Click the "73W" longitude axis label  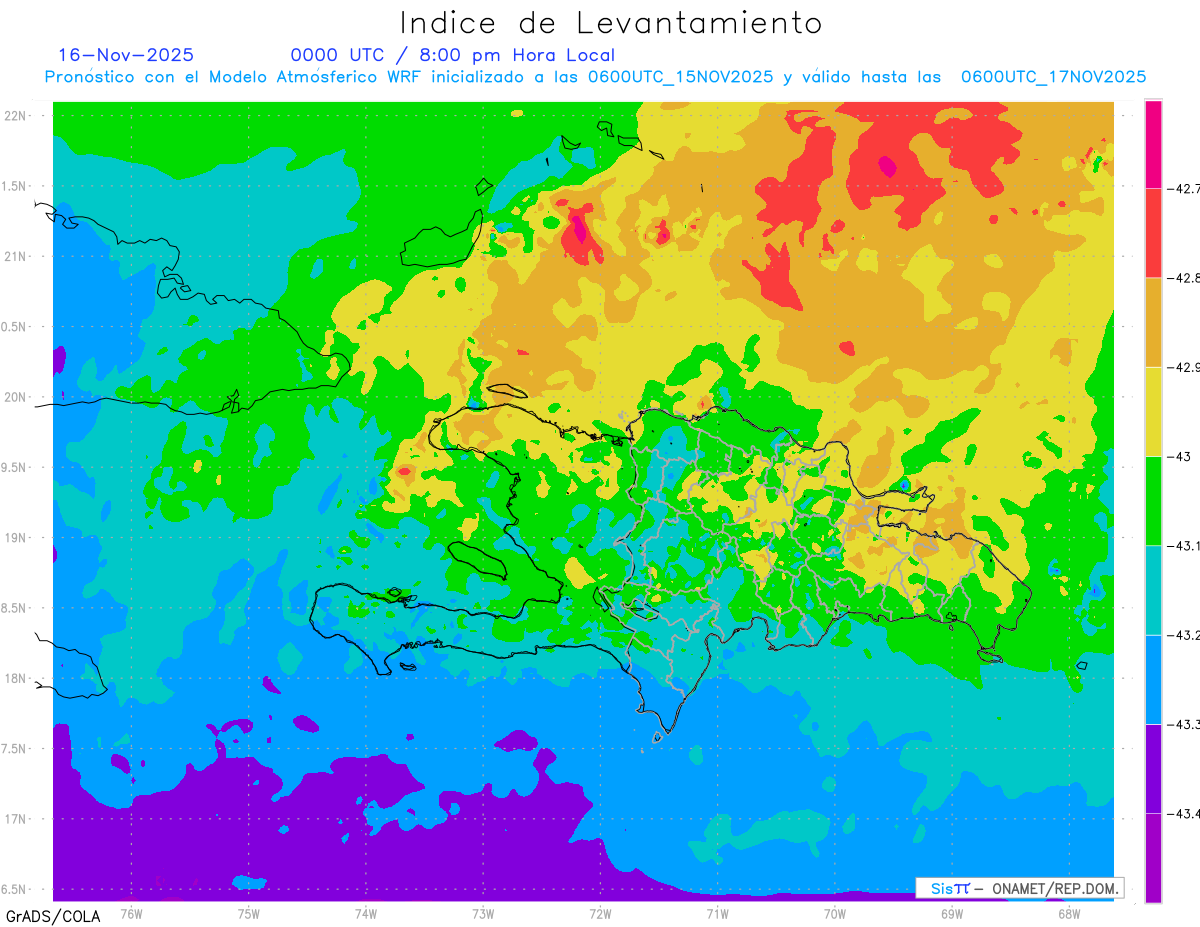[x=483, y=913]
